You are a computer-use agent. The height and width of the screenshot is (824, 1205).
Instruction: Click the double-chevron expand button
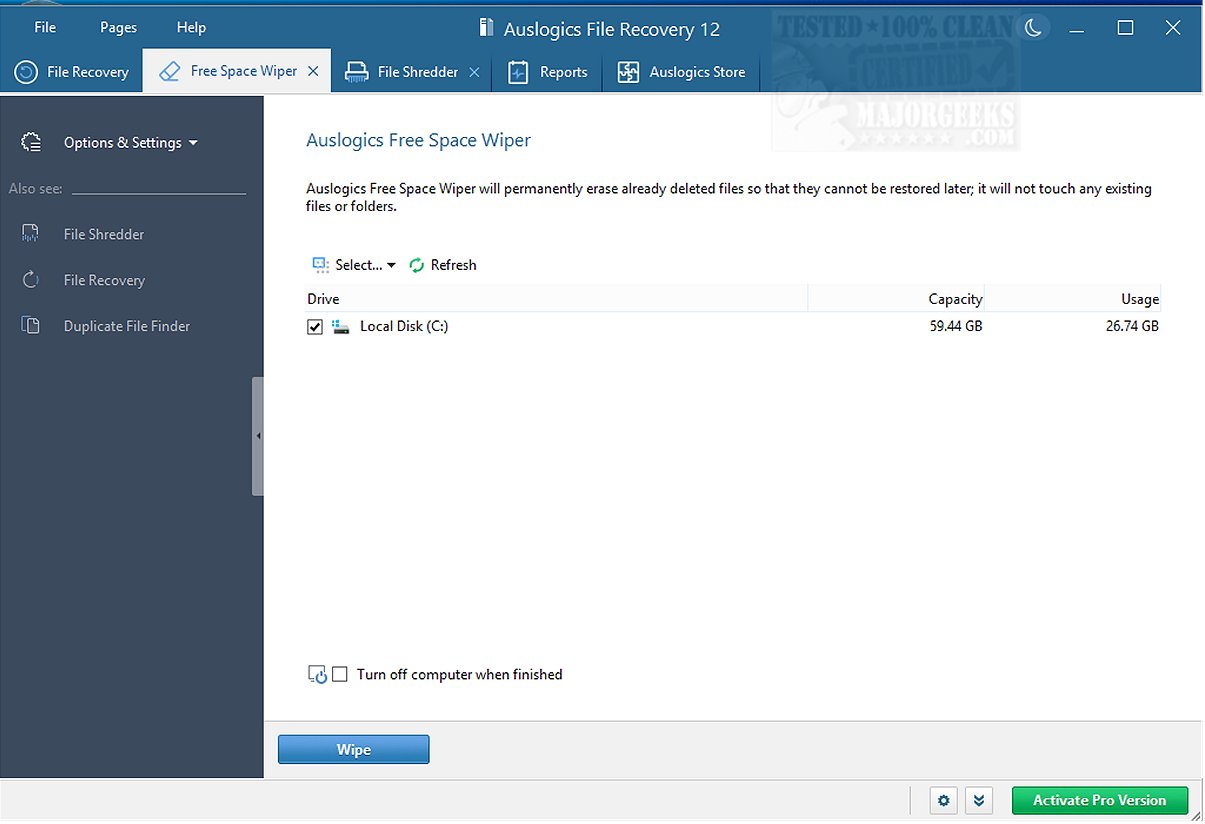tap(979, 800)
